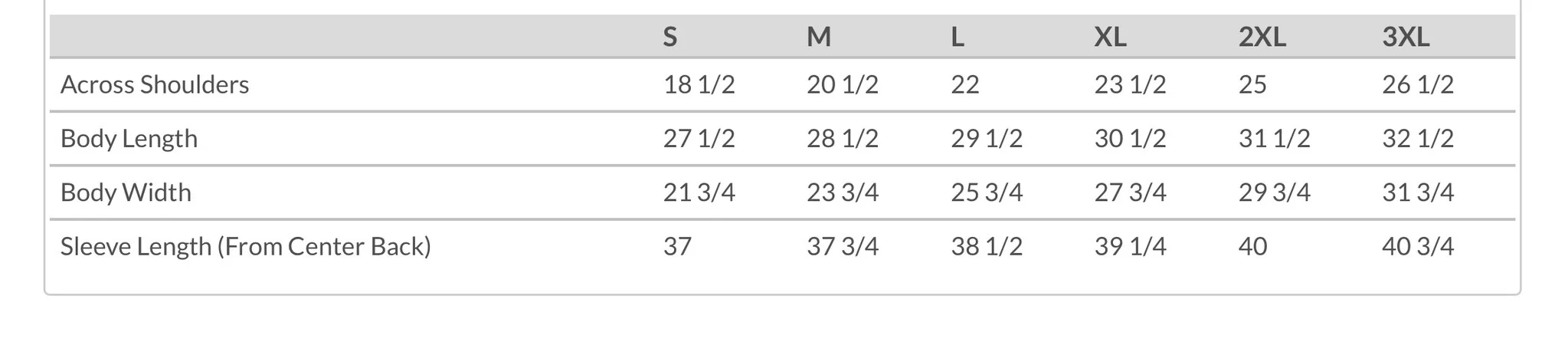Click the 25 3/4 Body Width cell

click(987, 192)
